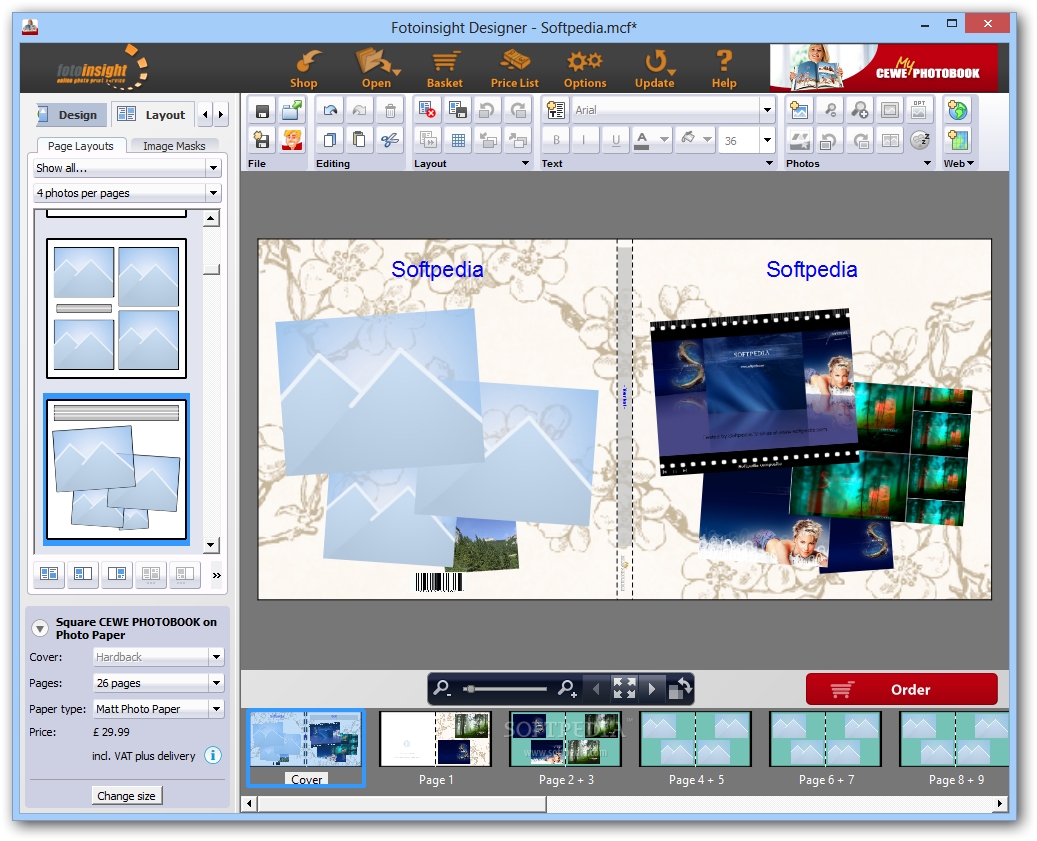Fit the view with the fullscreen arrows icon
Image resolution: width=1037 pixels, height=841 pixels.
(624, 688)
